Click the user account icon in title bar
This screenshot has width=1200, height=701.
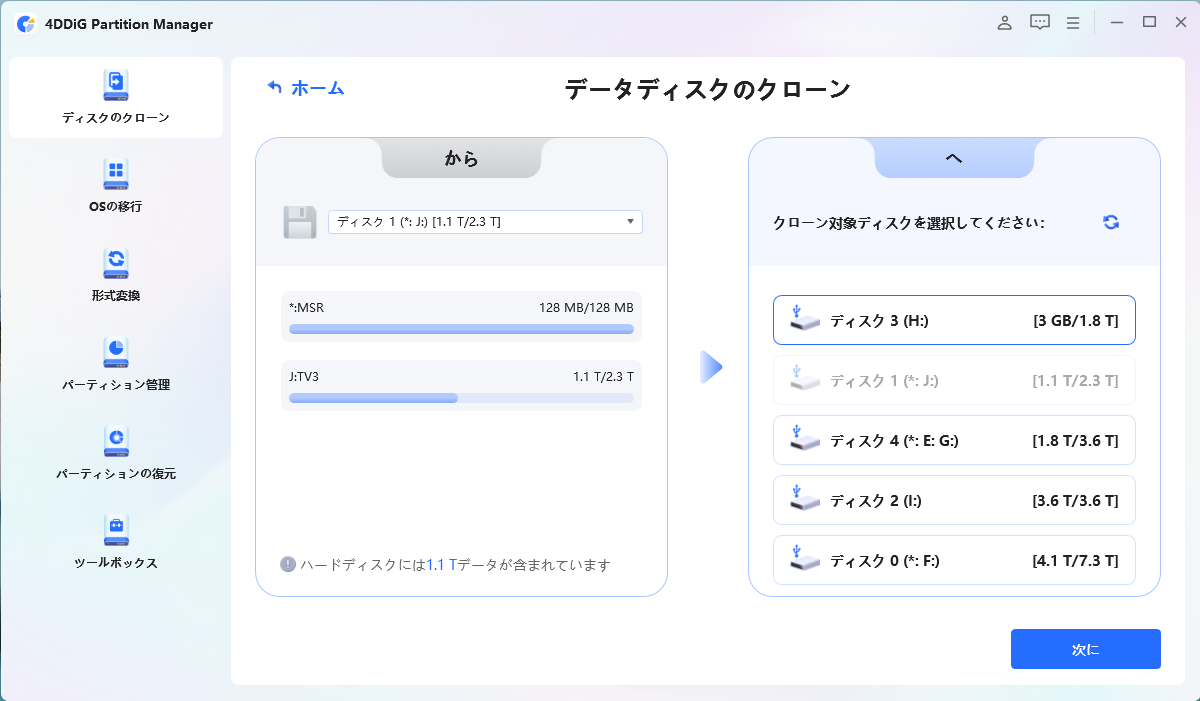point(1005,22)
